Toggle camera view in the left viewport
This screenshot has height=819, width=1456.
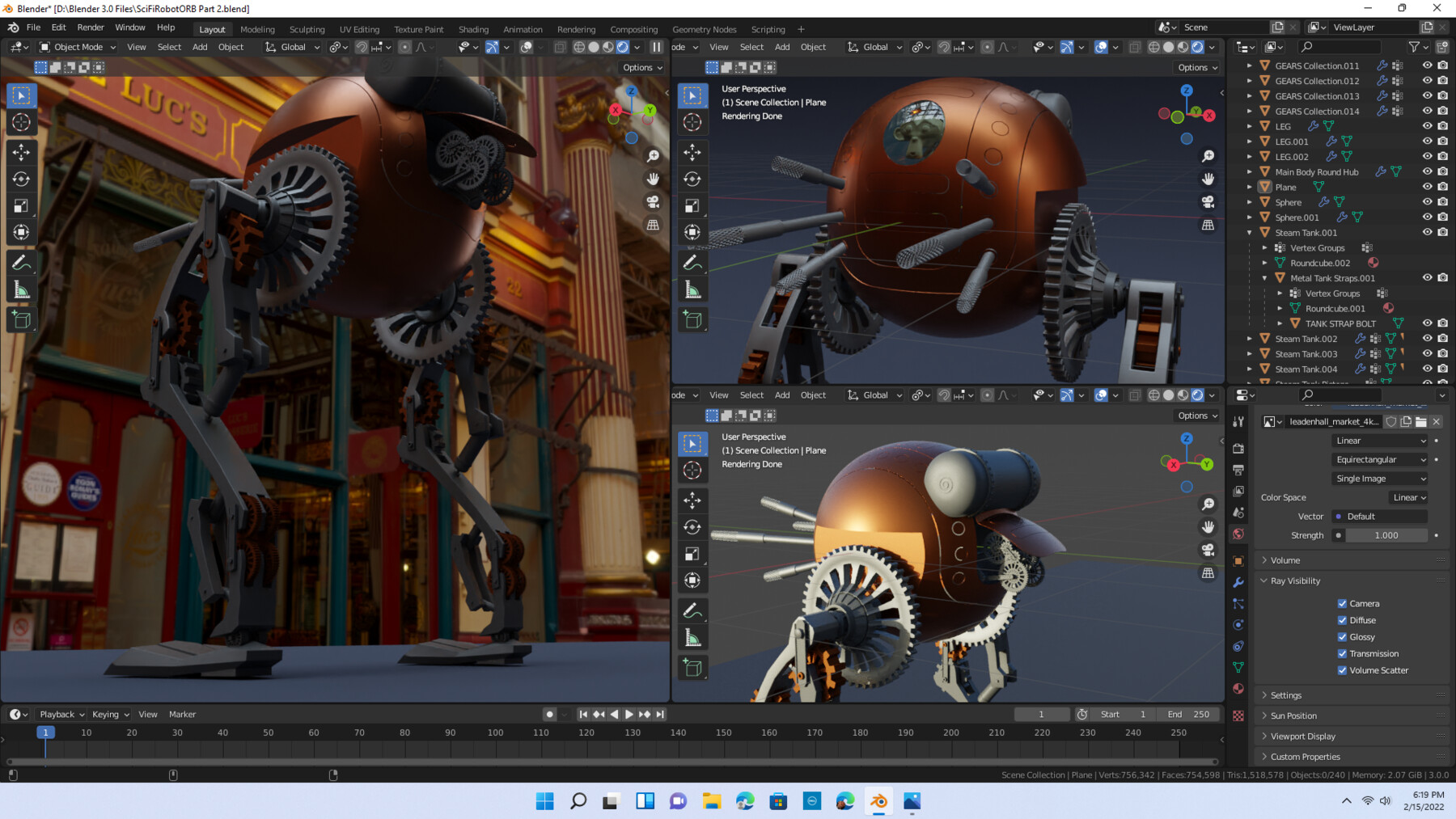pyautogui.click(x=653, y=202)
